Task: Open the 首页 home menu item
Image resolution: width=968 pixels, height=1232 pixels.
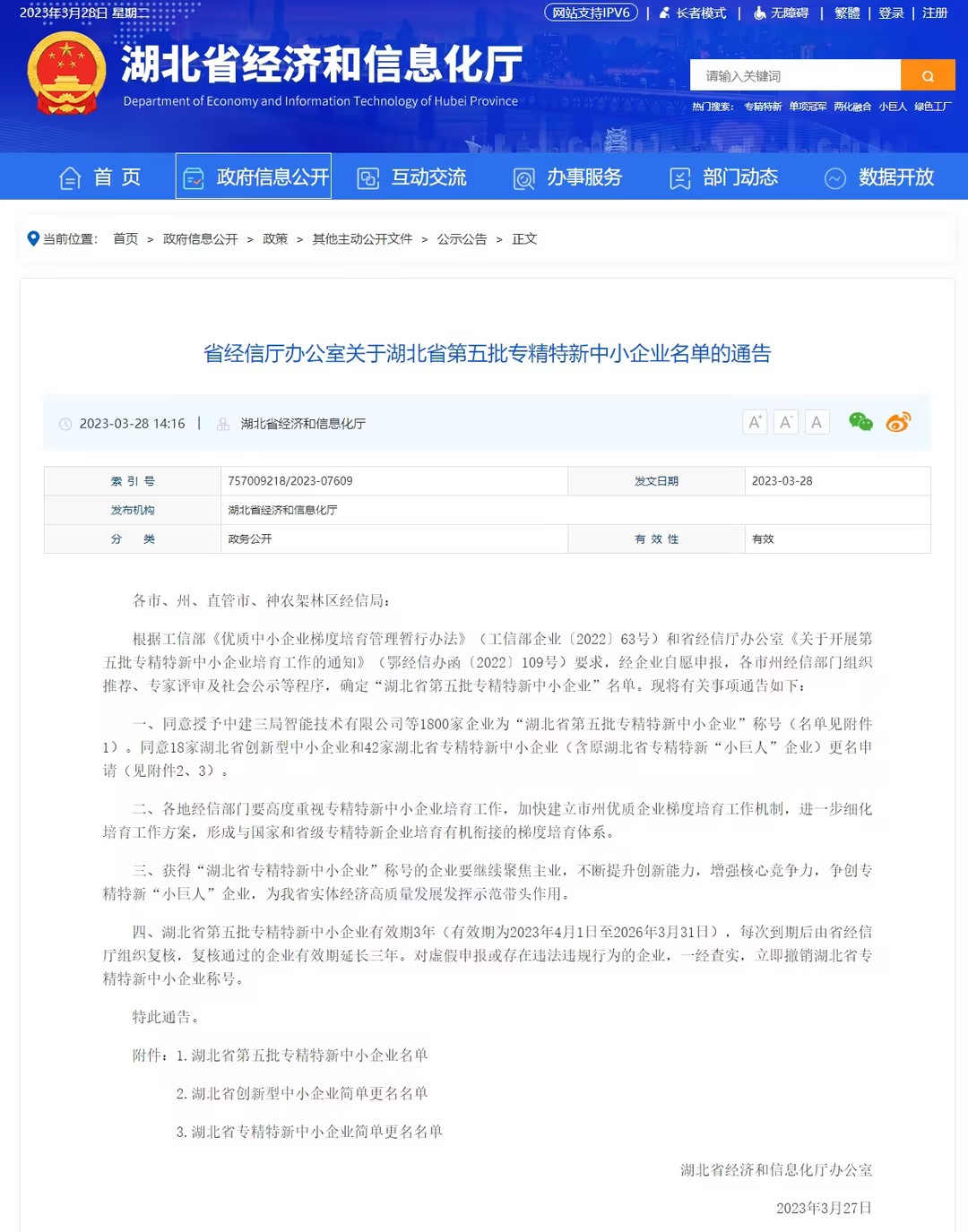Action: [x=100, y=177]
